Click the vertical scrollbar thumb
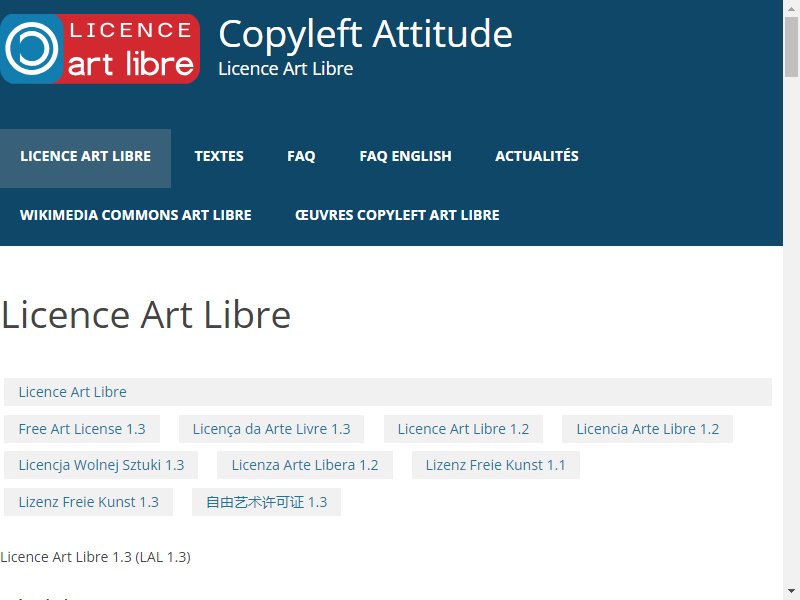 click(791, 47)
